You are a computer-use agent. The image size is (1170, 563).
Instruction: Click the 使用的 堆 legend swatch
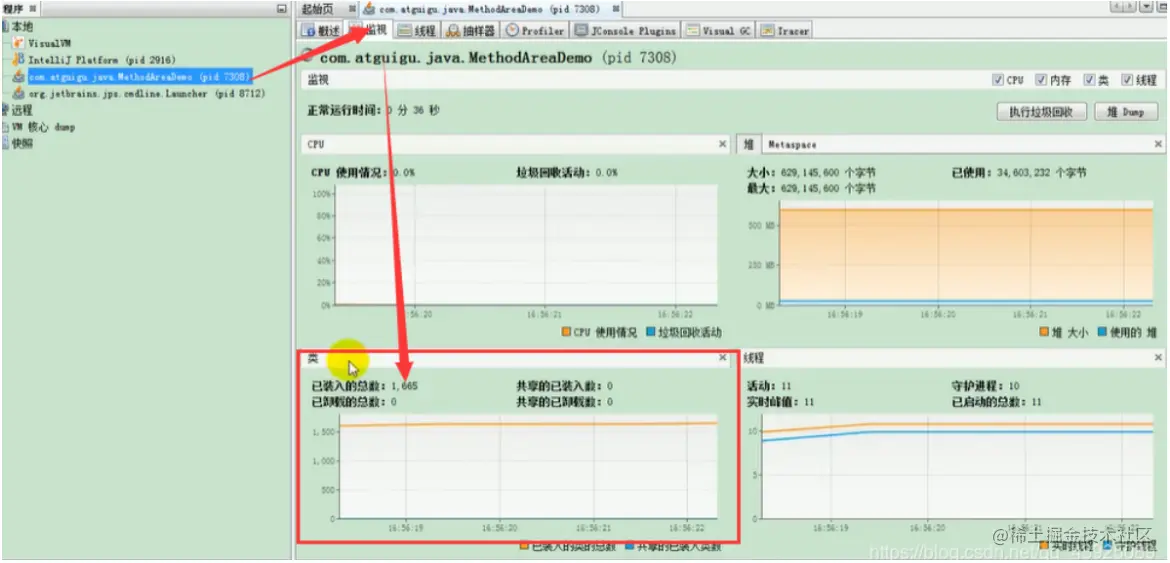pos(1102,332)
